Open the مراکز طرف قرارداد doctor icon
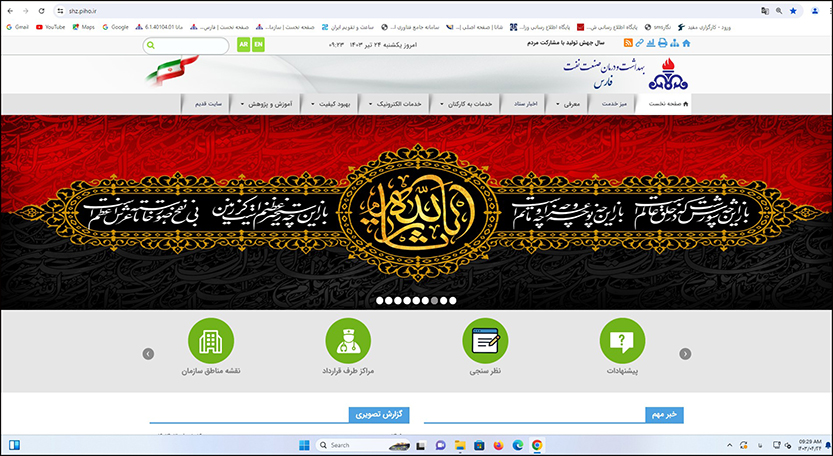833x456 pixels. pyautogui.click(x=348, y=341)
